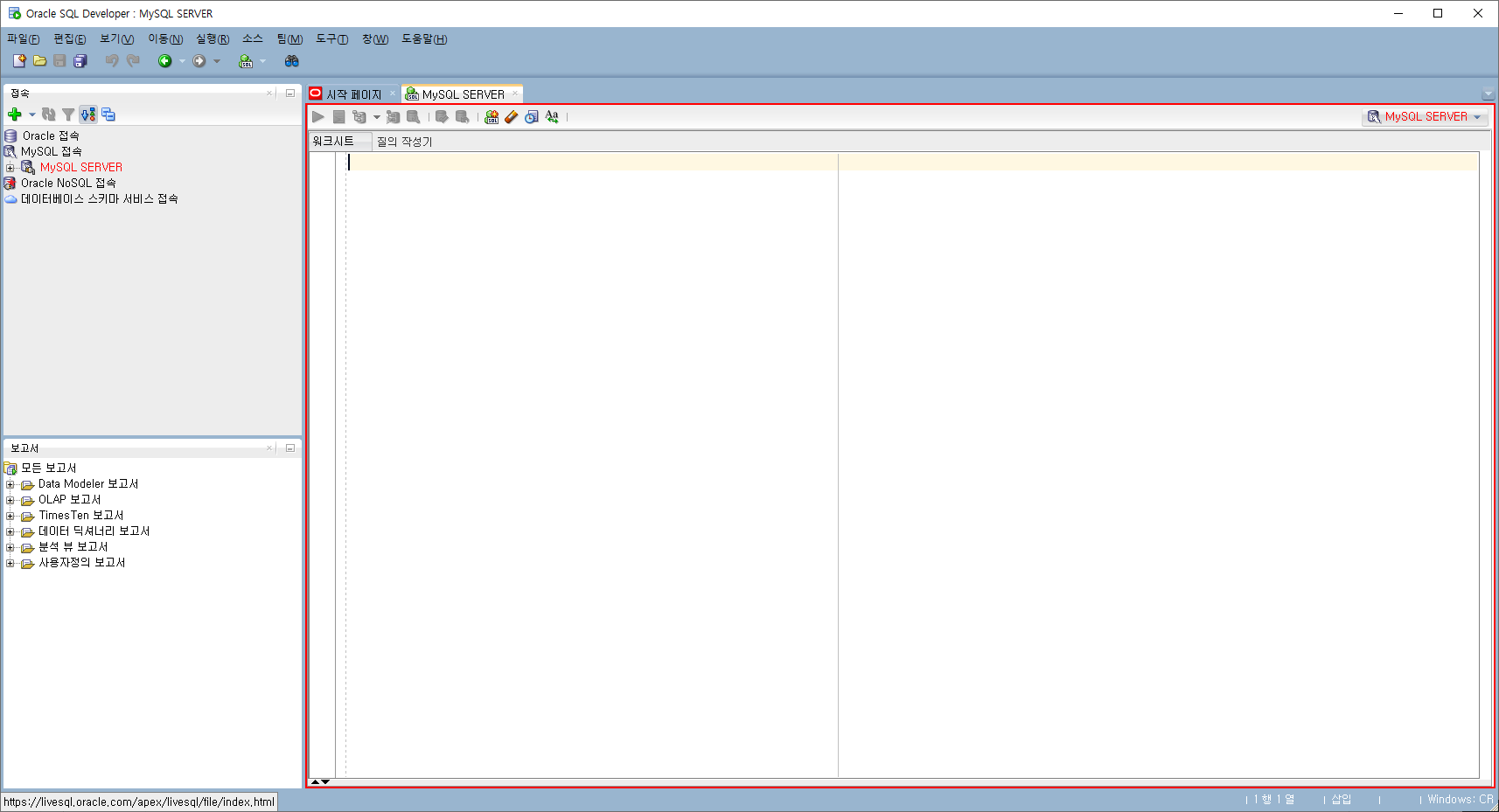Click the Run Script icon
The width and height of the screenshot is (1499, 812).
(x=338, y=116)
